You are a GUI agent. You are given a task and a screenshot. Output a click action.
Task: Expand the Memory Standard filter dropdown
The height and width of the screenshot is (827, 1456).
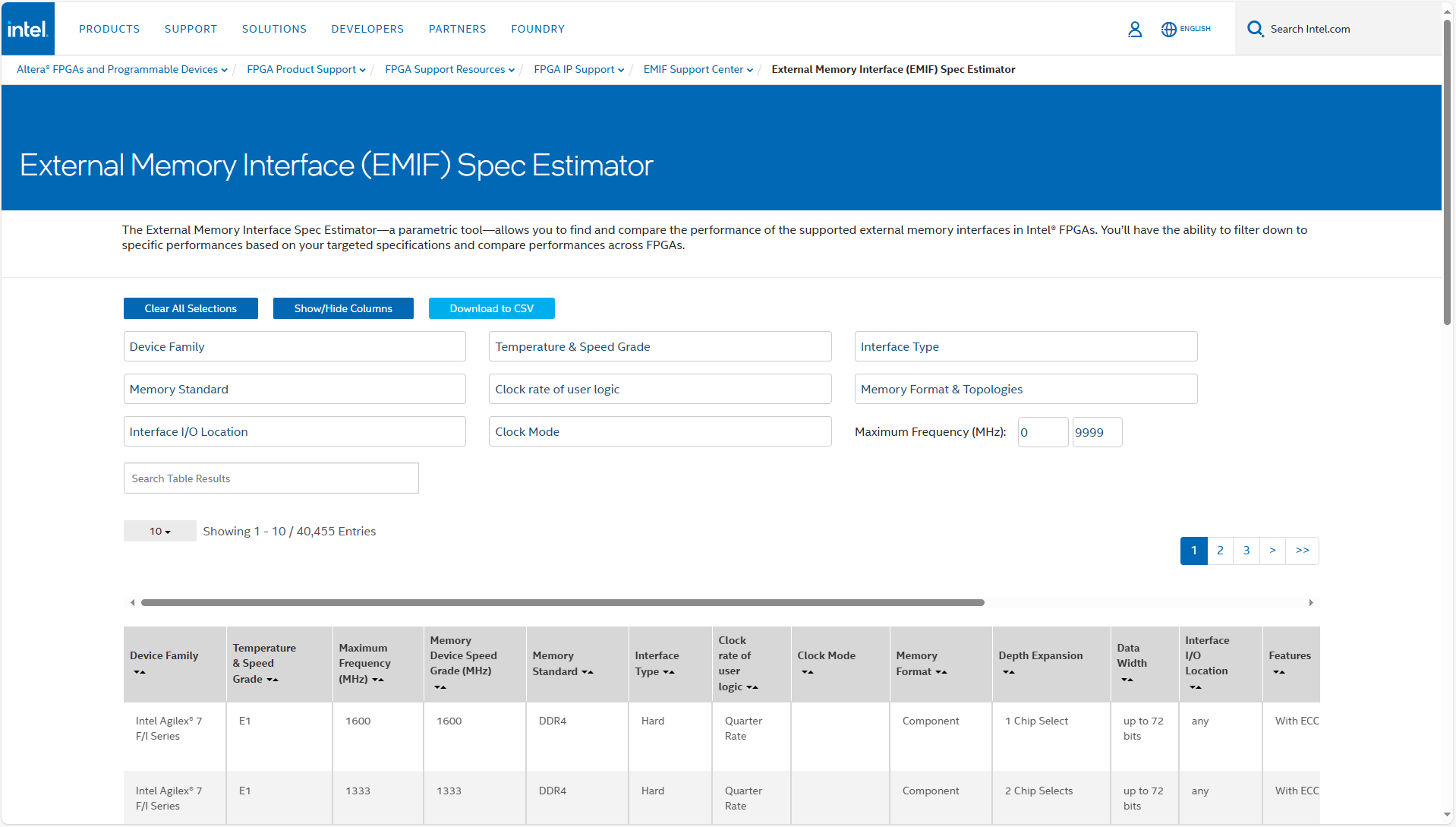(295, 389)
